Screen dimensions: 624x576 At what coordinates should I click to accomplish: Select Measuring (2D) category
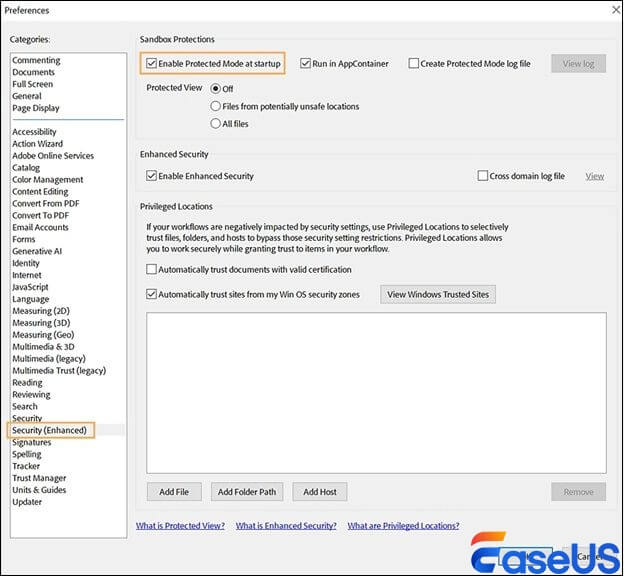tap(41, 311)
